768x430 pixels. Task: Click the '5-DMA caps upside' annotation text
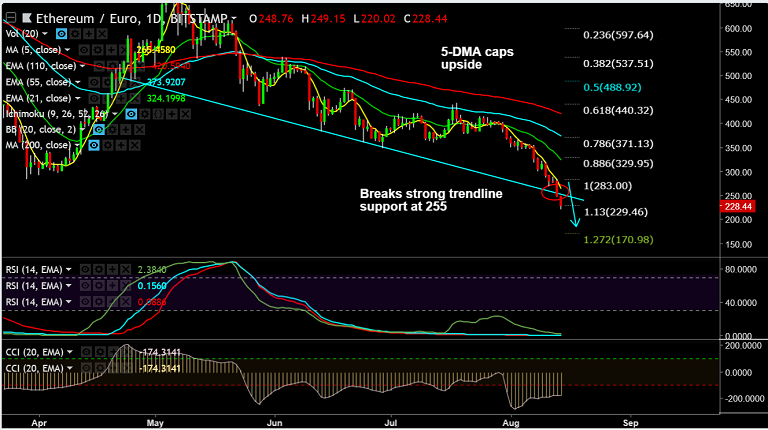point(477,58)
